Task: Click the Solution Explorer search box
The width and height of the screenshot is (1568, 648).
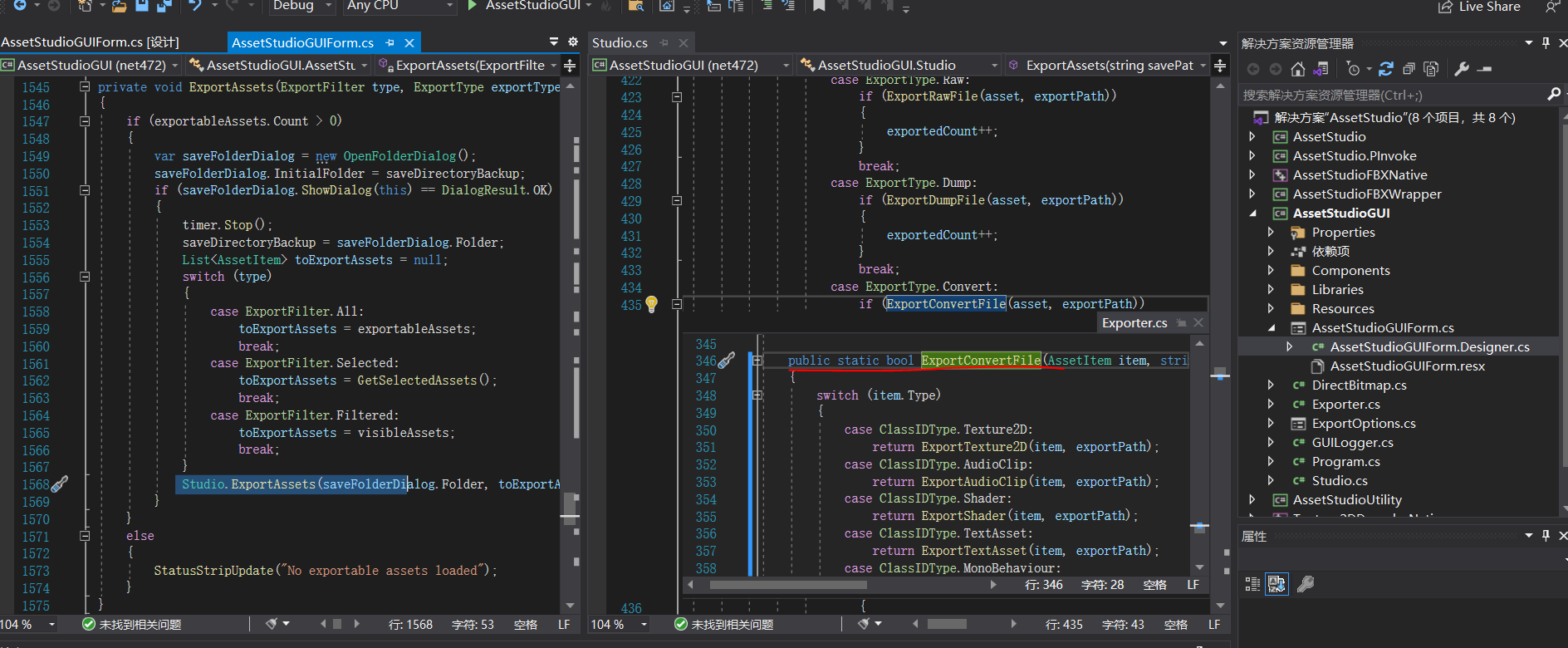Action: (x=1387, y=96)
